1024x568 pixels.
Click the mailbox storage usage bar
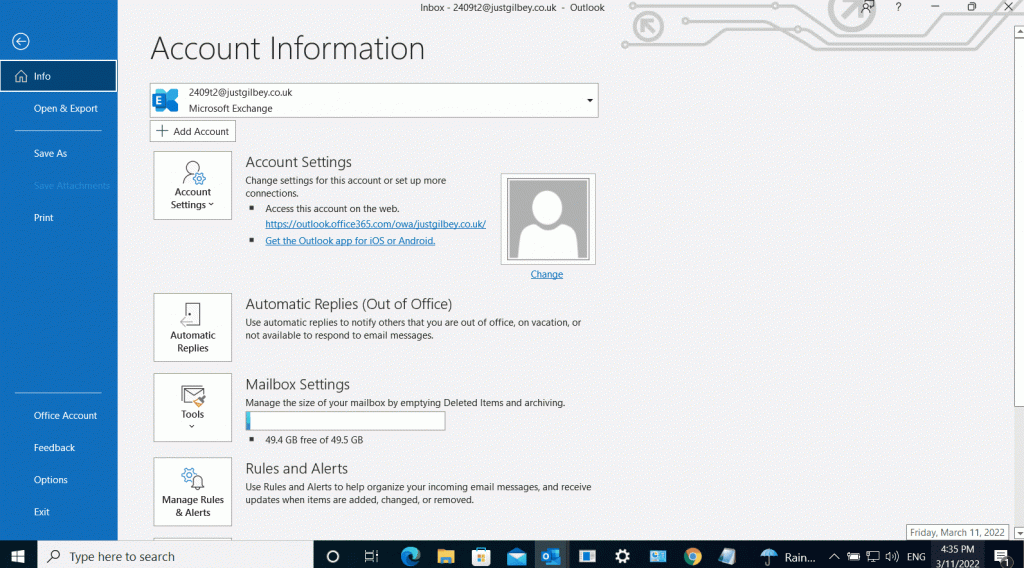pos(345,421)
